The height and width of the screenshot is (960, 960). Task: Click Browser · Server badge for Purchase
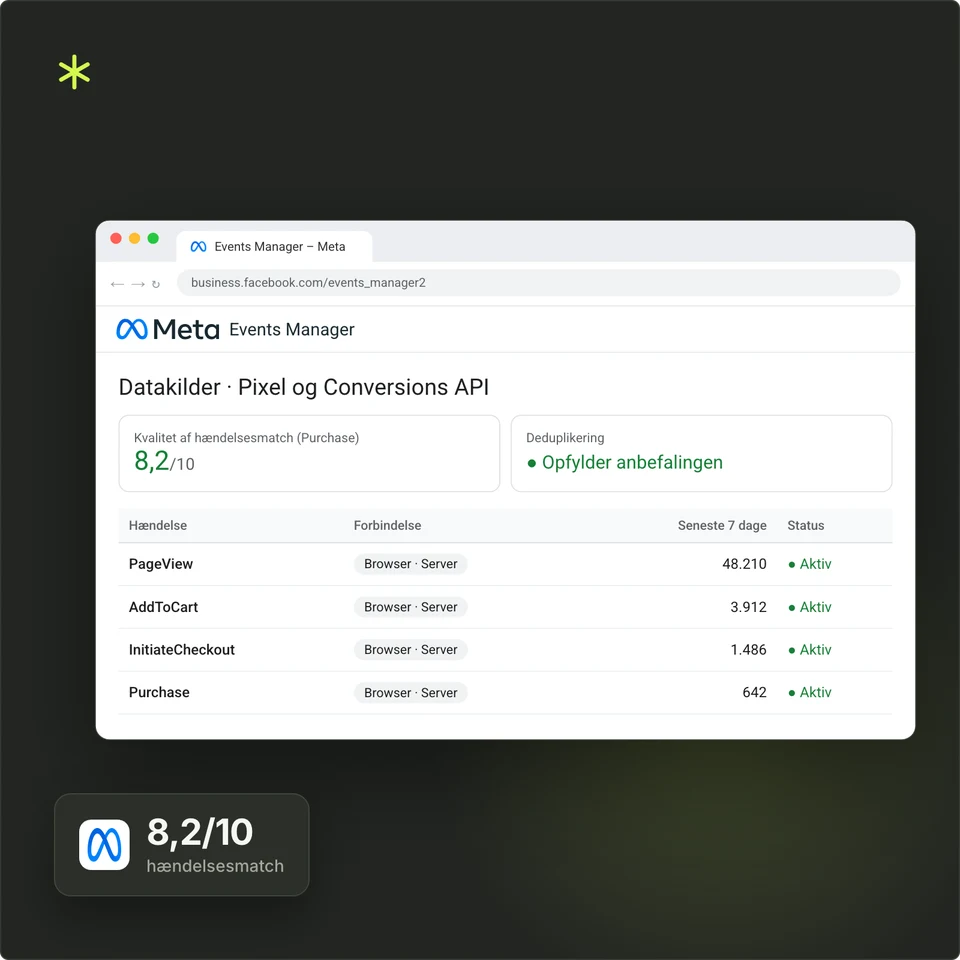pos(411,692)
